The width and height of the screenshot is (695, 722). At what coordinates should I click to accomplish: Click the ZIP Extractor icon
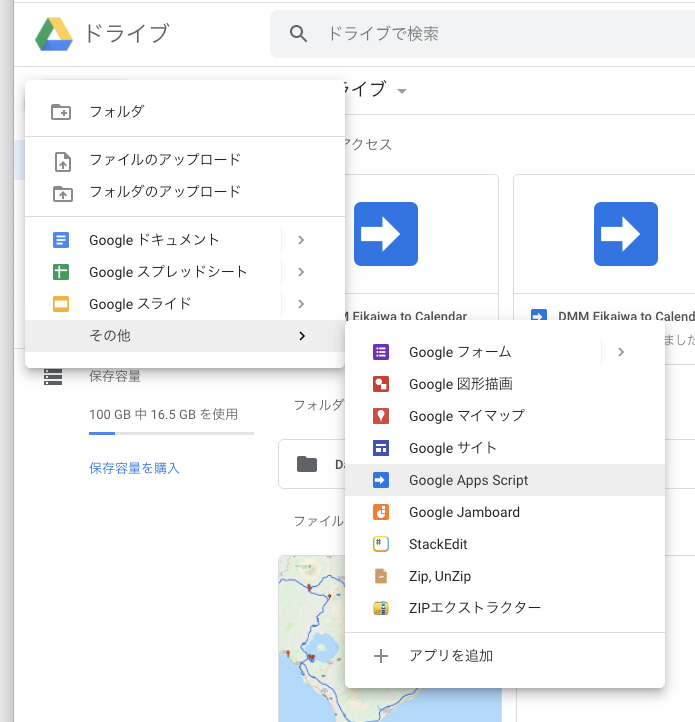381,608
